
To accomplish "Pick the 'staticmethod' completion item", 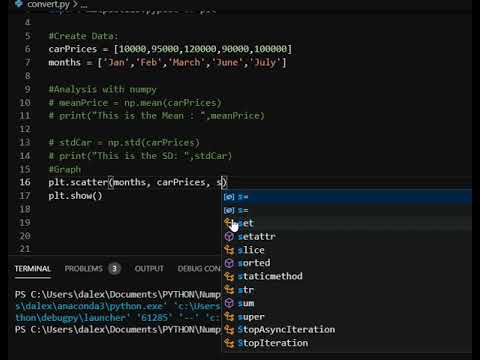I will (347, 276).
